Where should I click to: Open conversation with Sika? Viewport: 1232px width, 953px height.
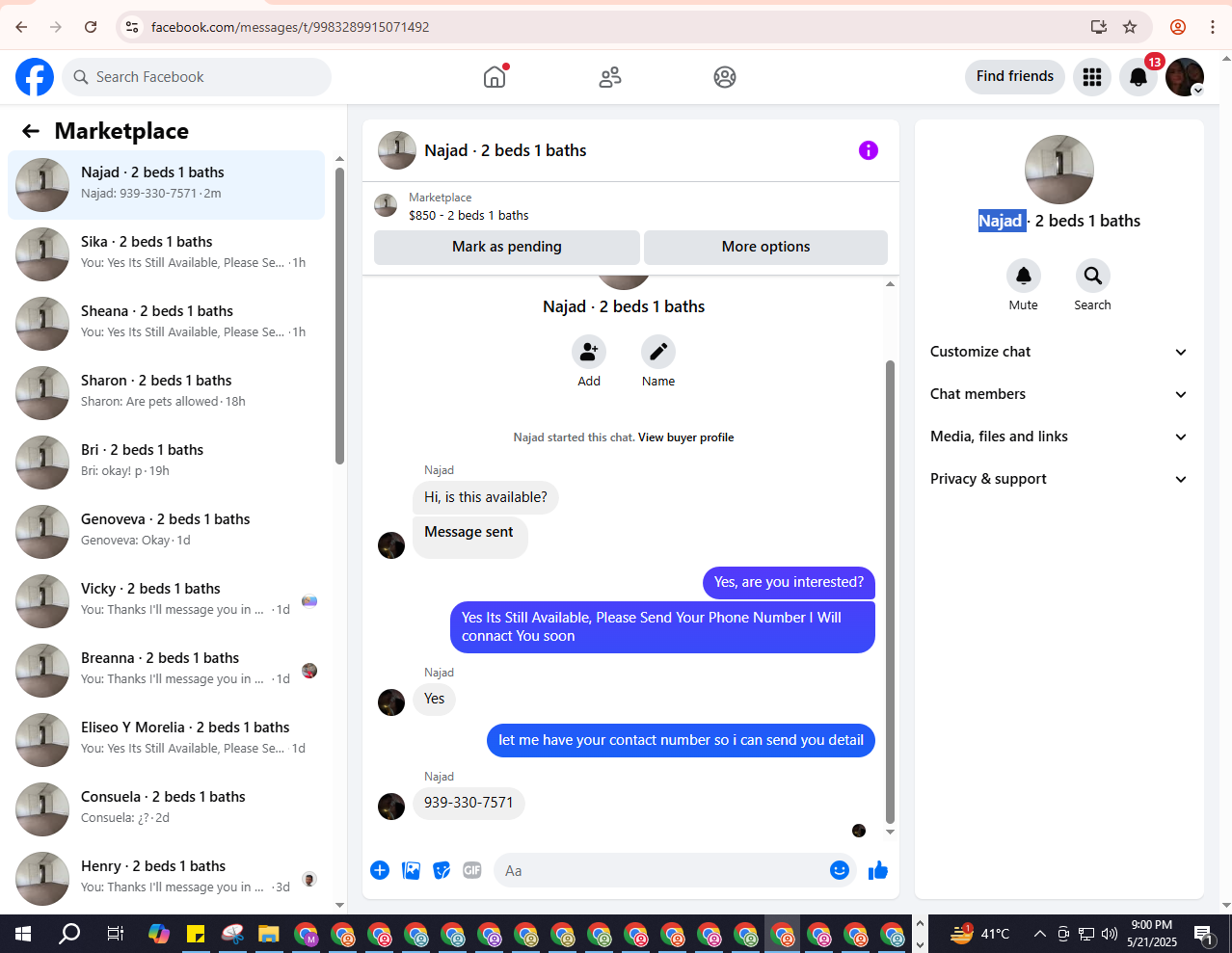(x=167, y=254)
